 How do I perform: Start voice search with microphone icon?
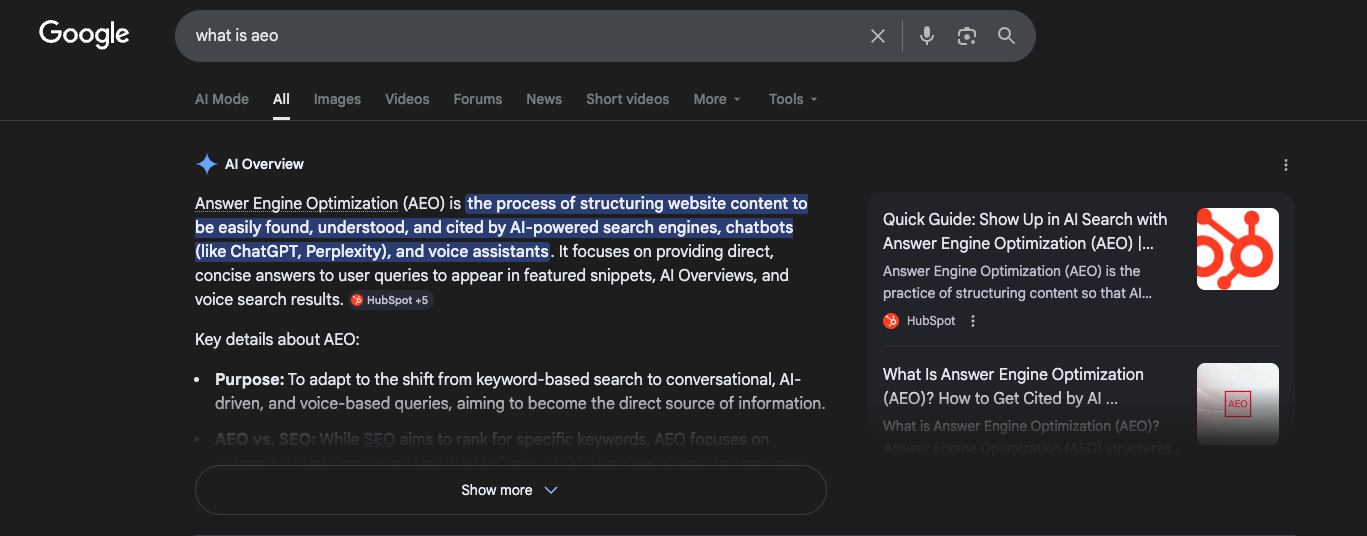pyautogui.click(x=927, y=36)
